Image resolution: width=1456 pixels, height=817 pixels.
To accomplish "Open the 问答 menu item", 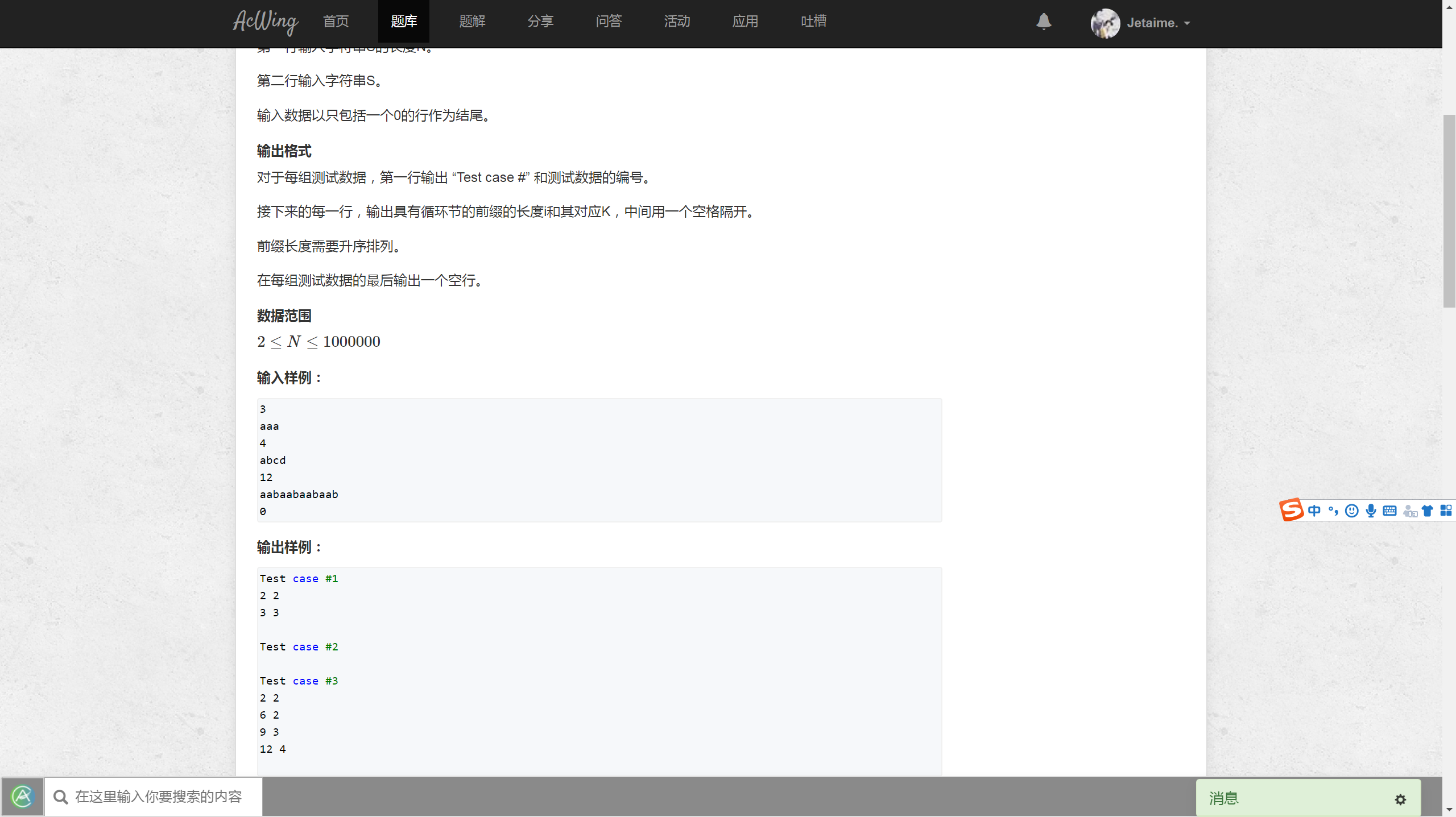I will 608,21.
